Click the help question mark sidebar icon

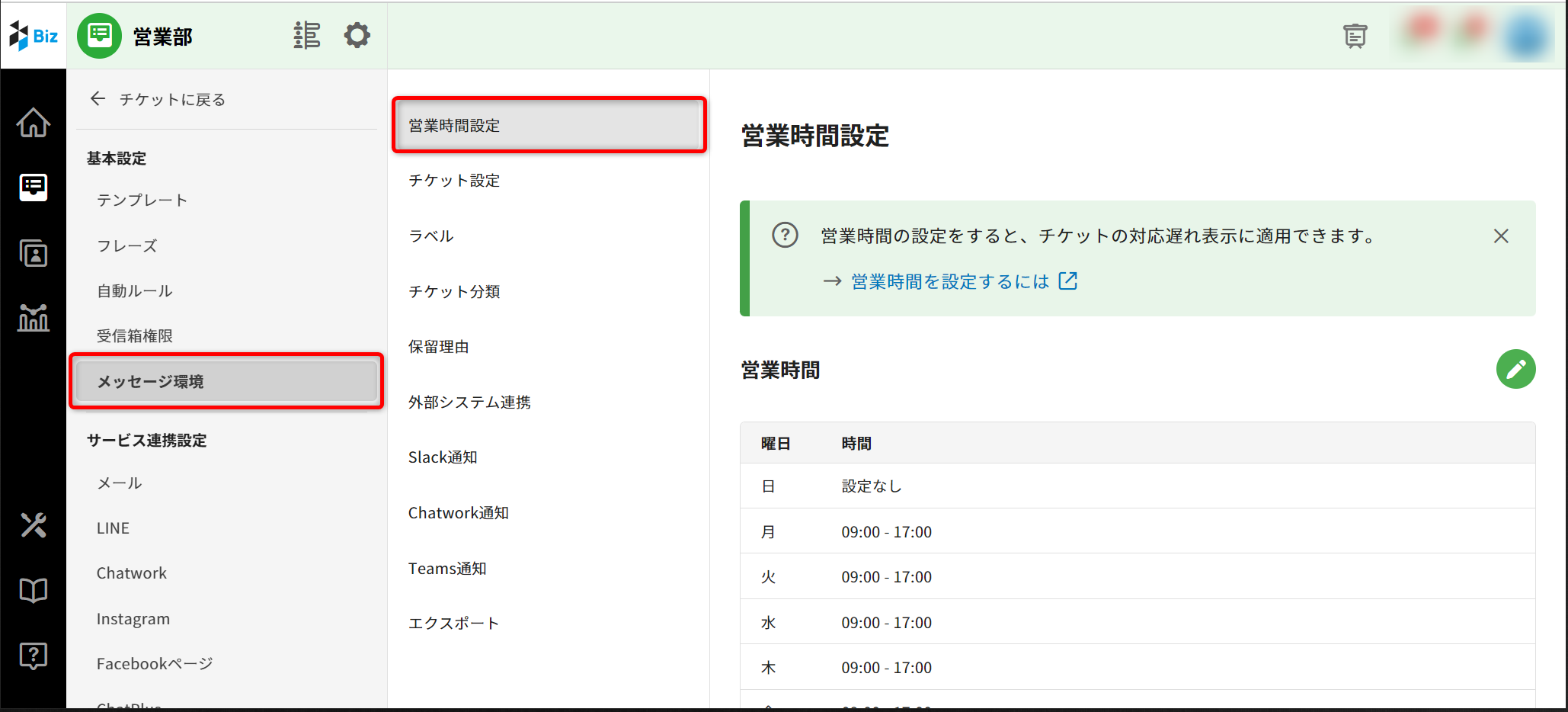click(x=34, y=655)
